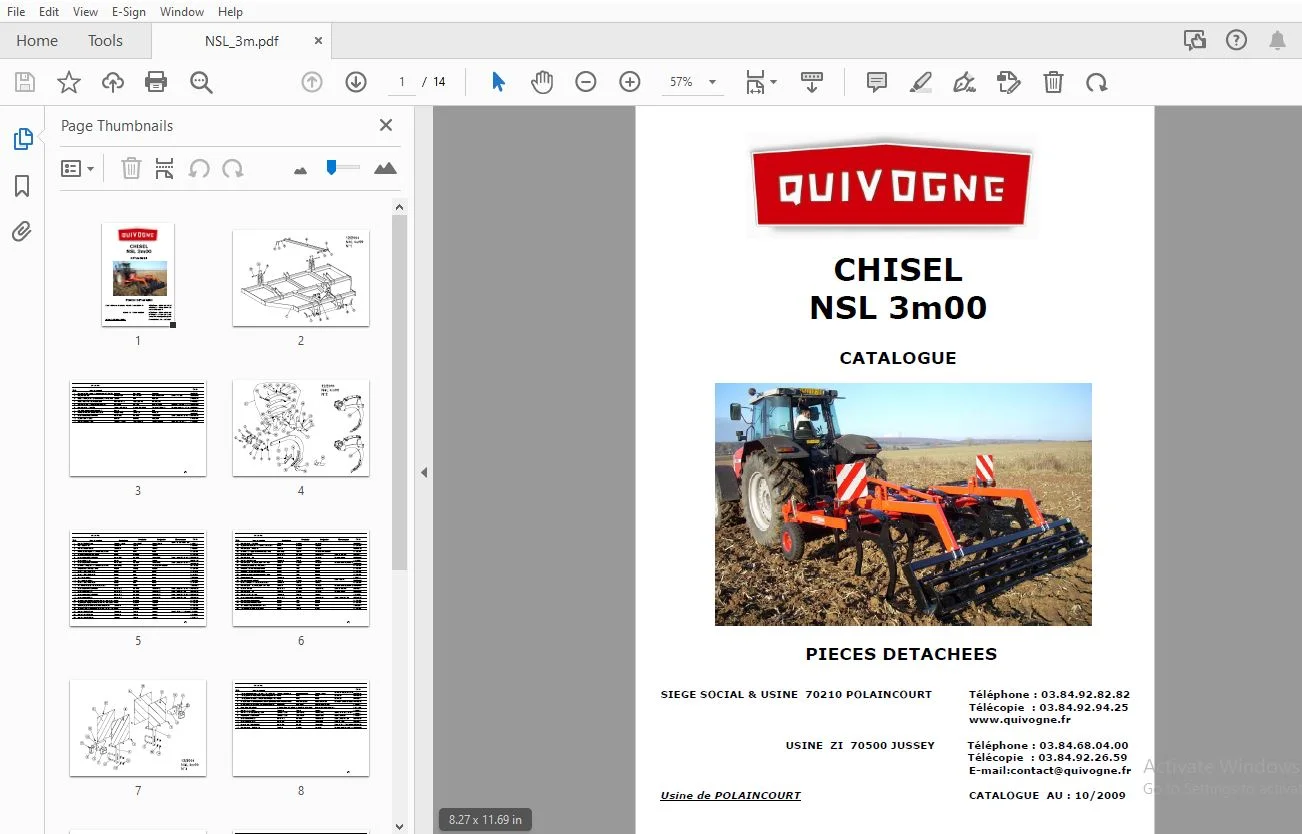Select page 1 thumbnail

(x=138, y=274)
